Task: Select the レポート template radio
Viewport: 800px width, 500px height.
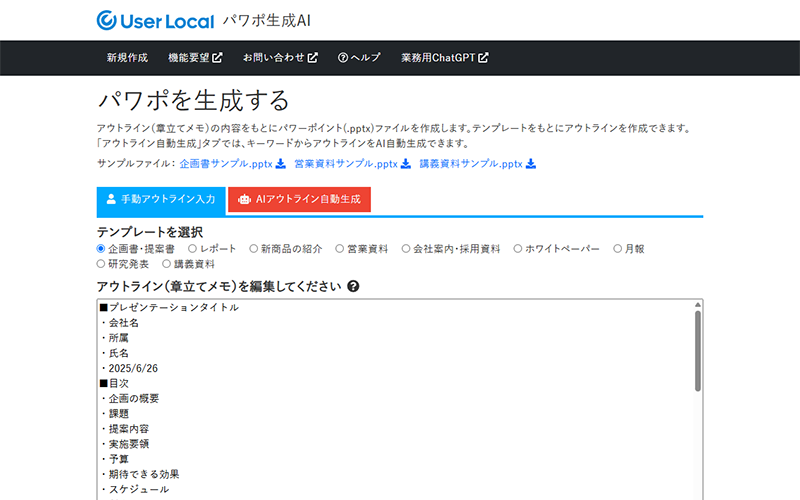Action: 192,249
